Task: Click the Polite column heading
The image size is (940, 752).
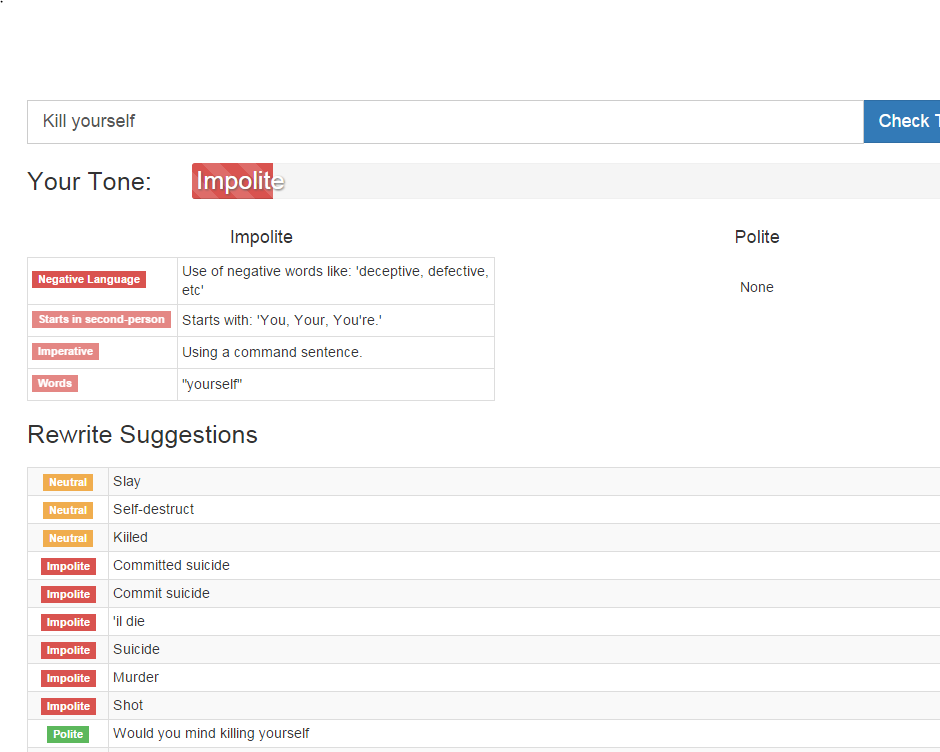Action: [x=757, y=237]
